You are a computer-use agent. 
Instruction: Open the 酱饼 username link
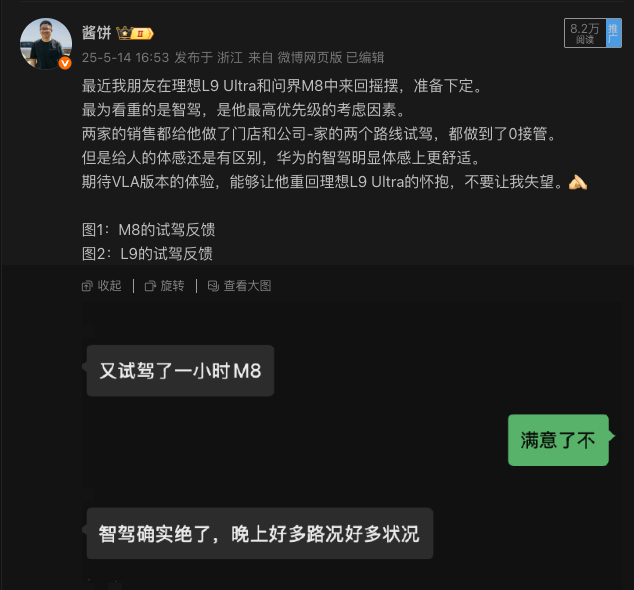[96, 33]
